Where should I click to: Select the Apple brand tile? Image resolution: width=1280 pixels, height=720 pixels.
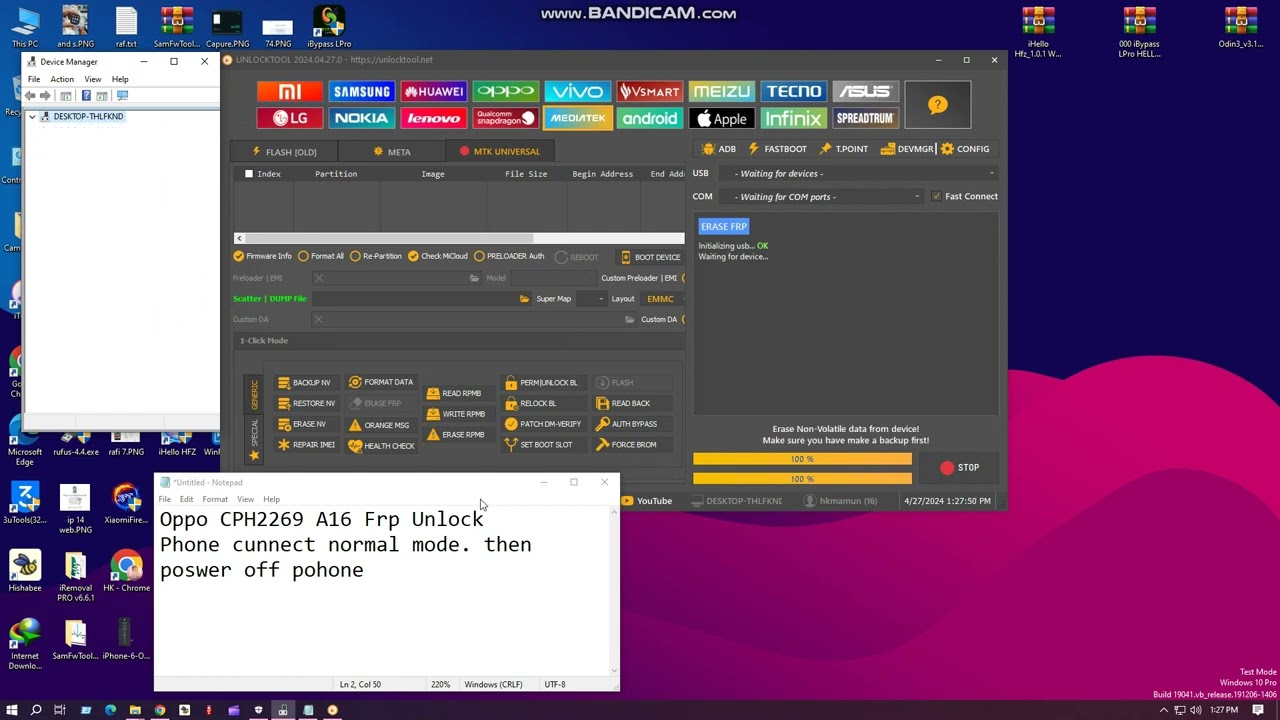[x=721, y=119]
